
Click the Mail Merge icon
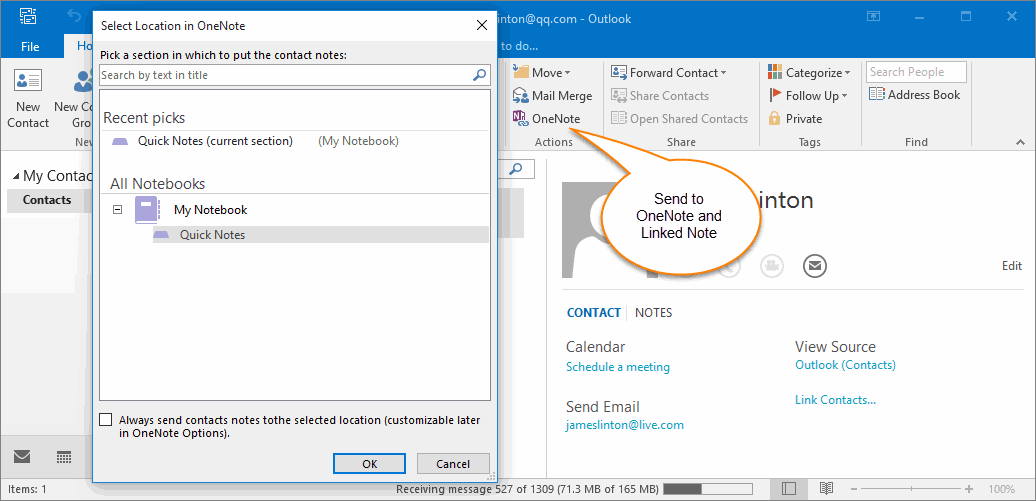click(521, 96)
